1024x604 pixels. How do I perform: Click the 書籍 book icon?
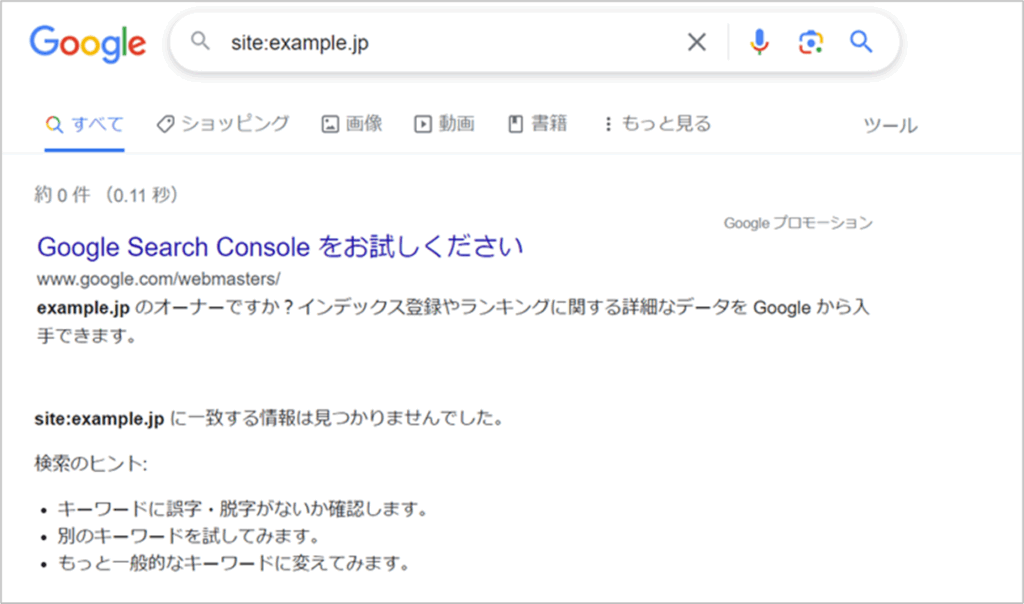click(516, 125)
